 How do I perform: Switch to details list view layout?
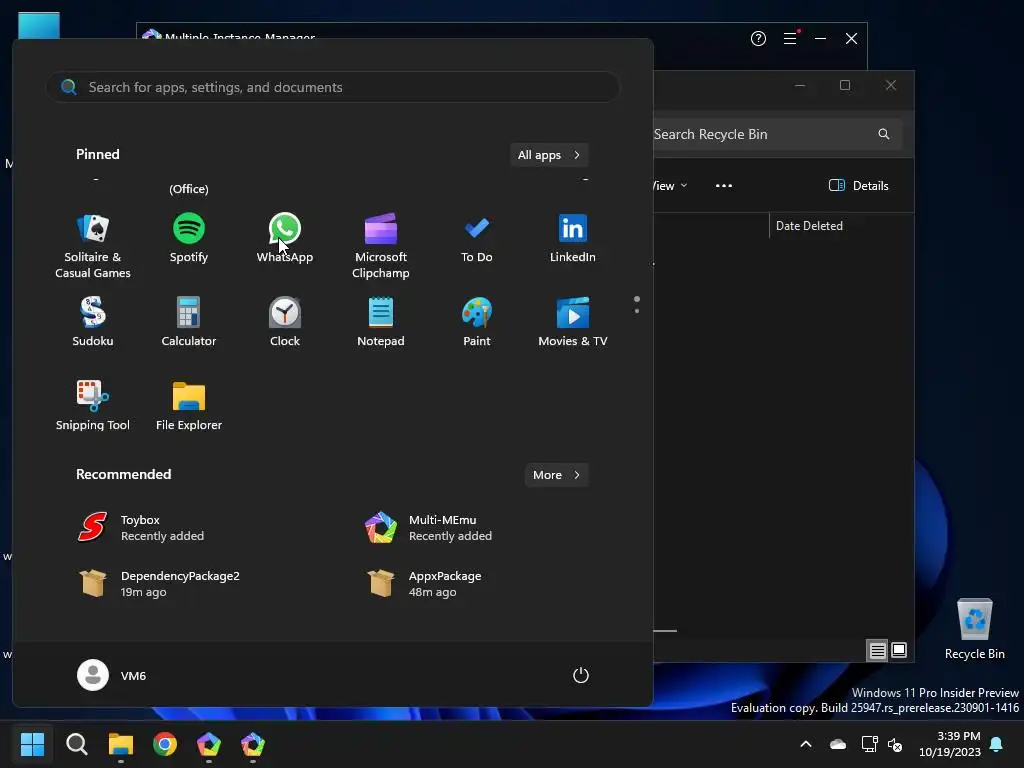click(x=877, y=650)
